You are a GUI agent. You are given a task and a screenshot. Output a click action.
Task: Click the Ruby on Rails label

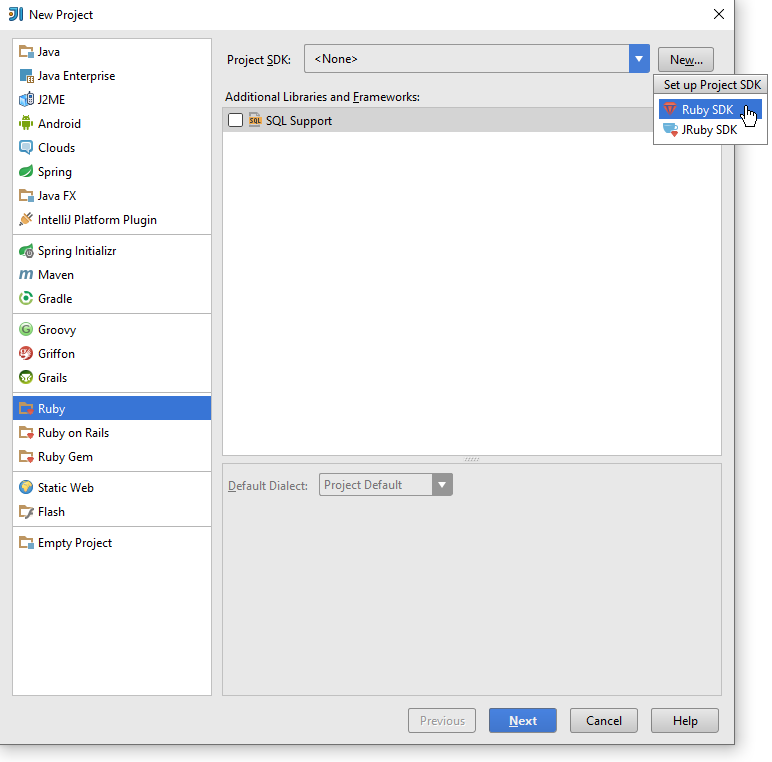click(x=73, y=433)
